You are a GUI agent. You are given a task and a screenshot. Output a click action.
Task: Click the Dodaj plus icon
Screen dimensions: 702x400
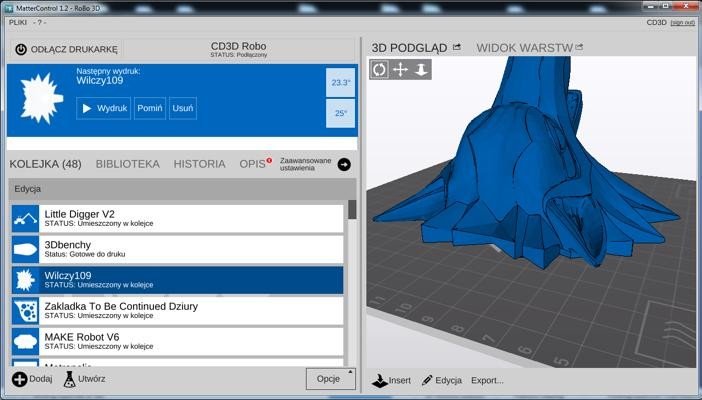click(x=20, y=379)
